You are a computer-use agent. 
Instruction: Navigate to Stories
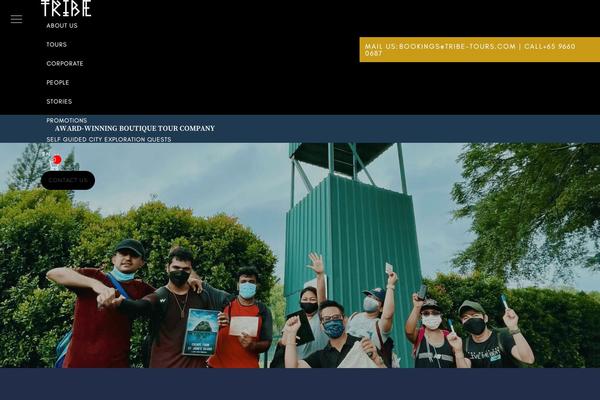[59, 101]
